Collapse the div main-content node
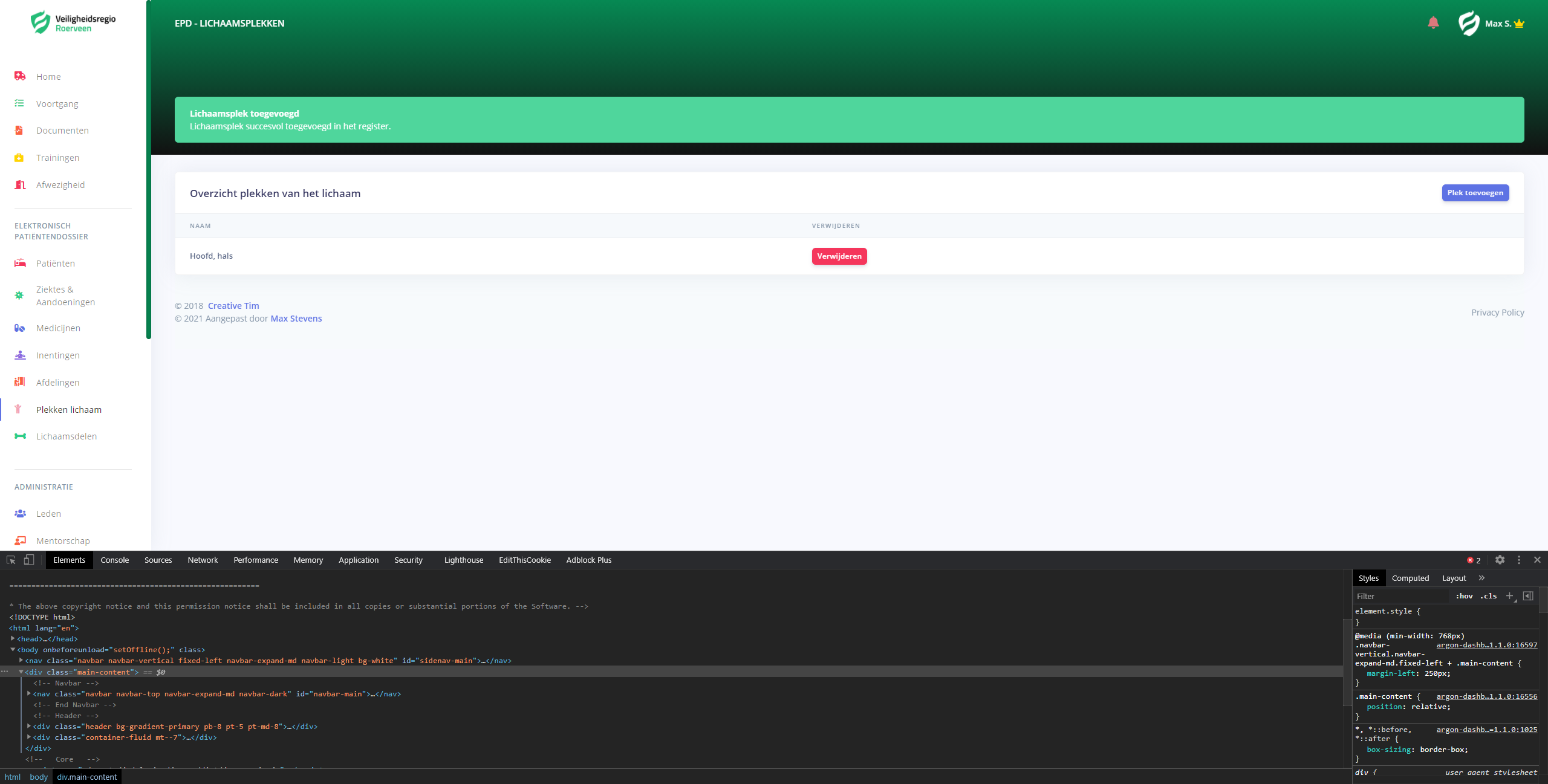Image resolution: width=1548 pixels, height=784 pixels. 21,672
